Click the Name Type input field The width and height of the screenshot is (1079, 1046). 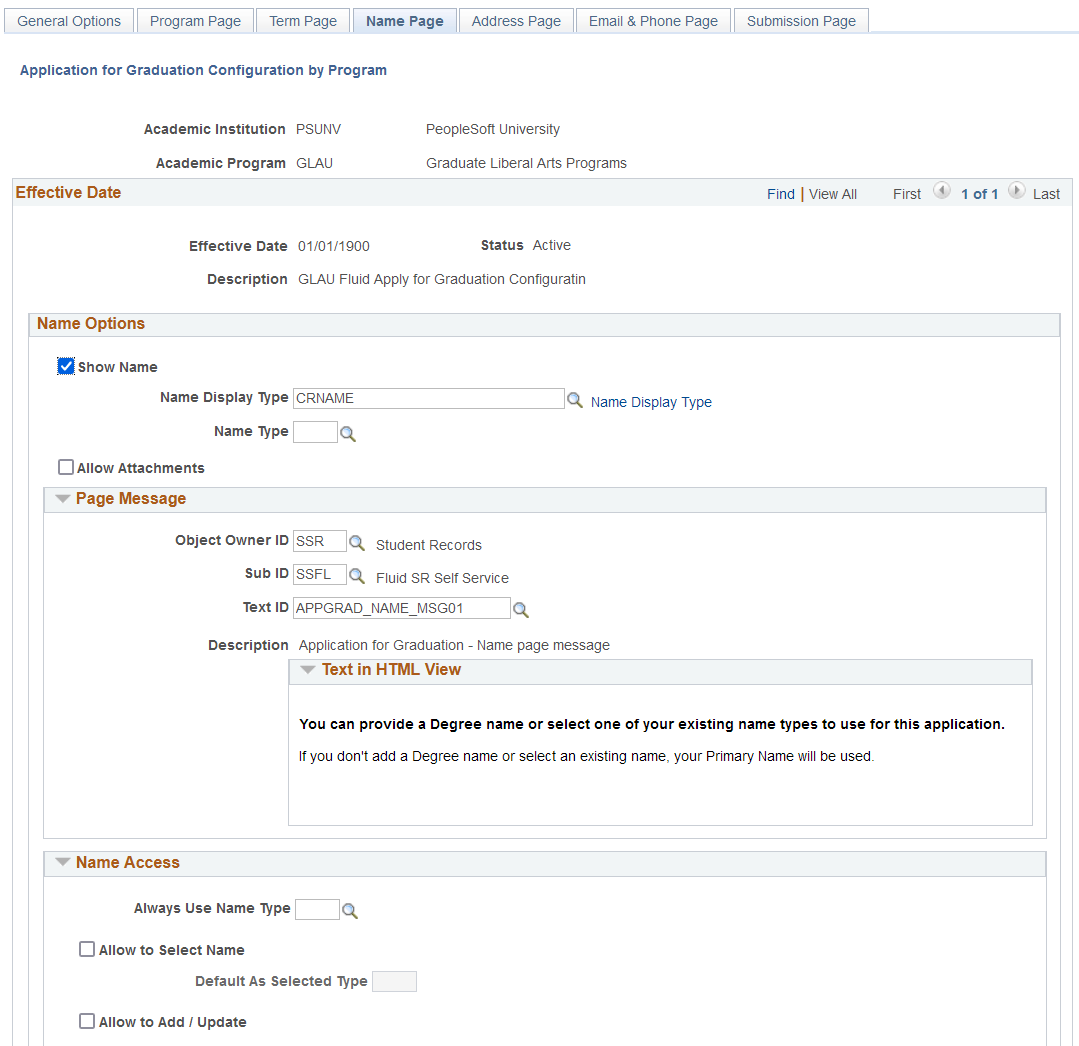[x=315, y=432]
